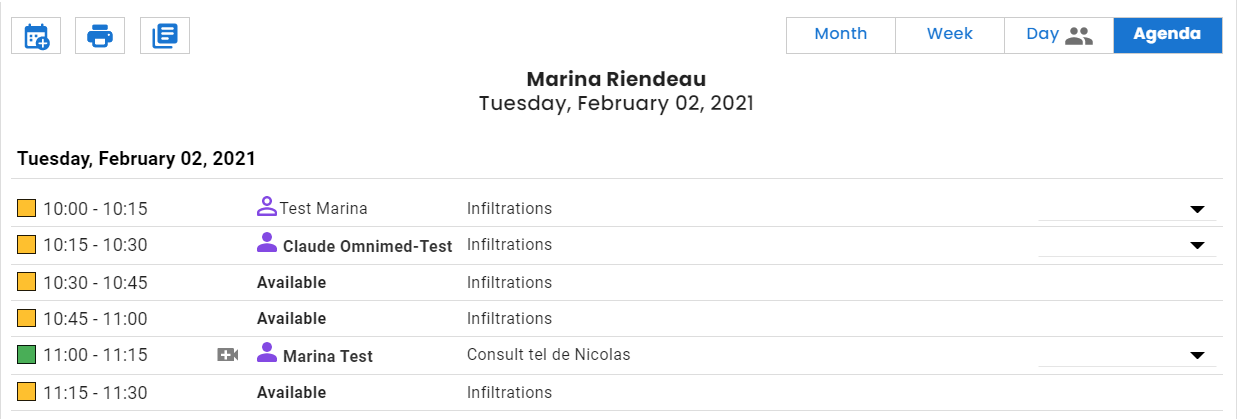Open dropdown on the Consult tel de Nicolas row
This screenshot has width=1243, height=419.
pyautogui.click(x=1127, y=355)
